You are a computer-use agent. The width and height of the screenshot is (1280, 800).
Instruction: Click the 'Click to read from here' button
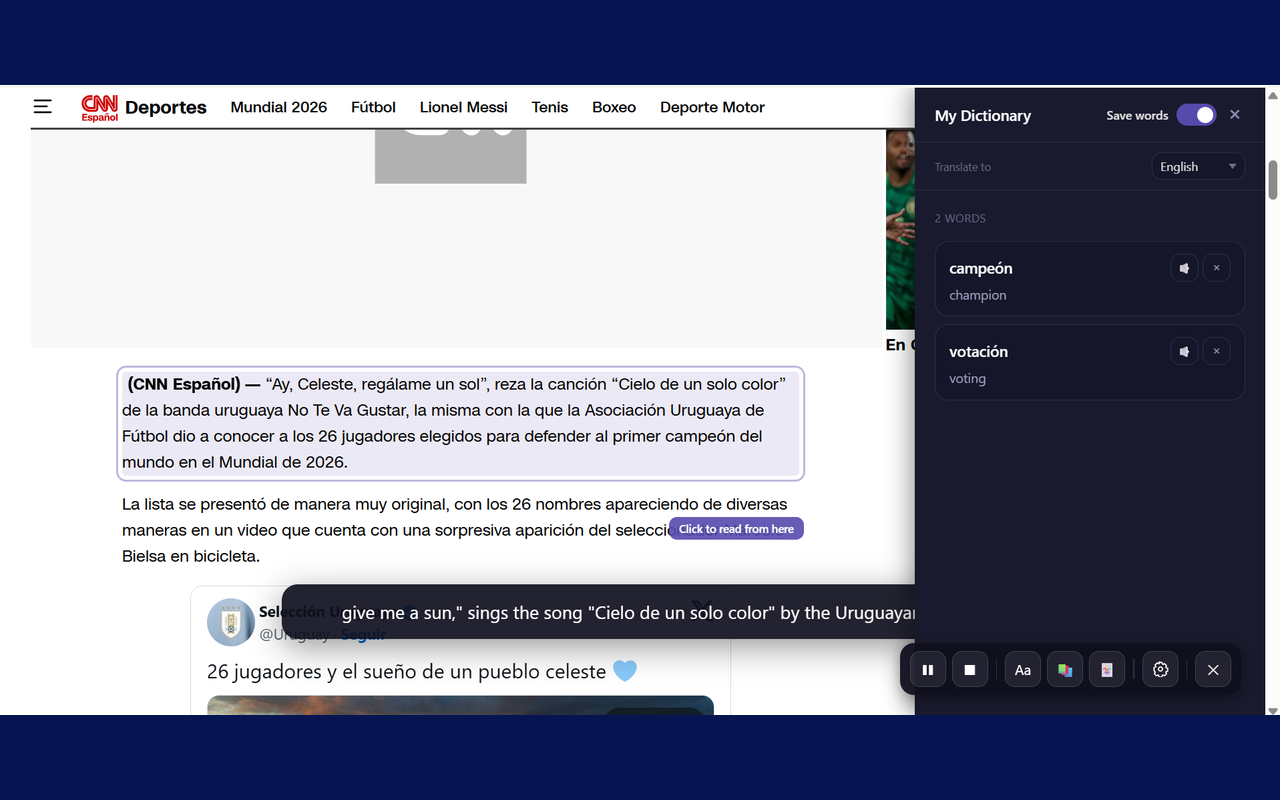[736, 529]
